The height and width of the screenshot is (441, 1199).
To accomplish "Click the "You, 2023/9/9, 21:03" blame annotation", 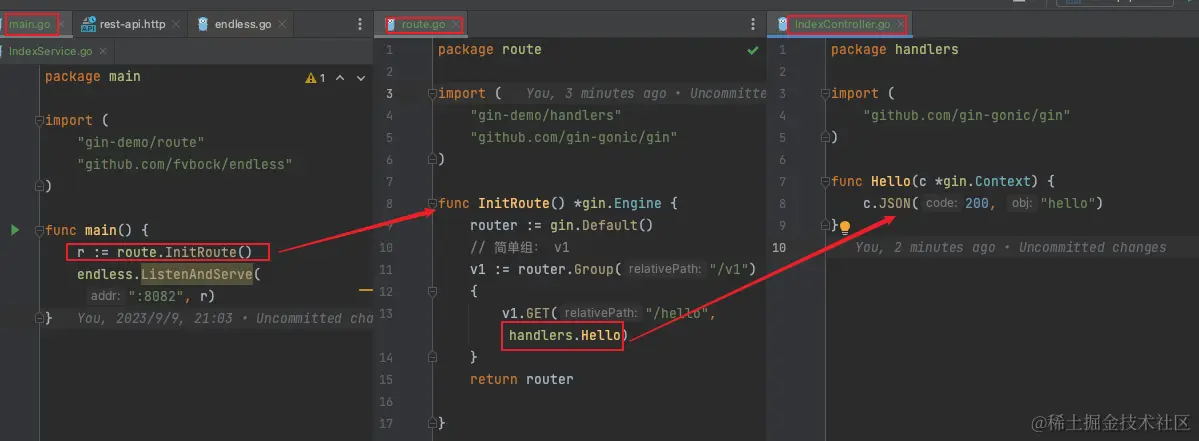I will [225, 318].
